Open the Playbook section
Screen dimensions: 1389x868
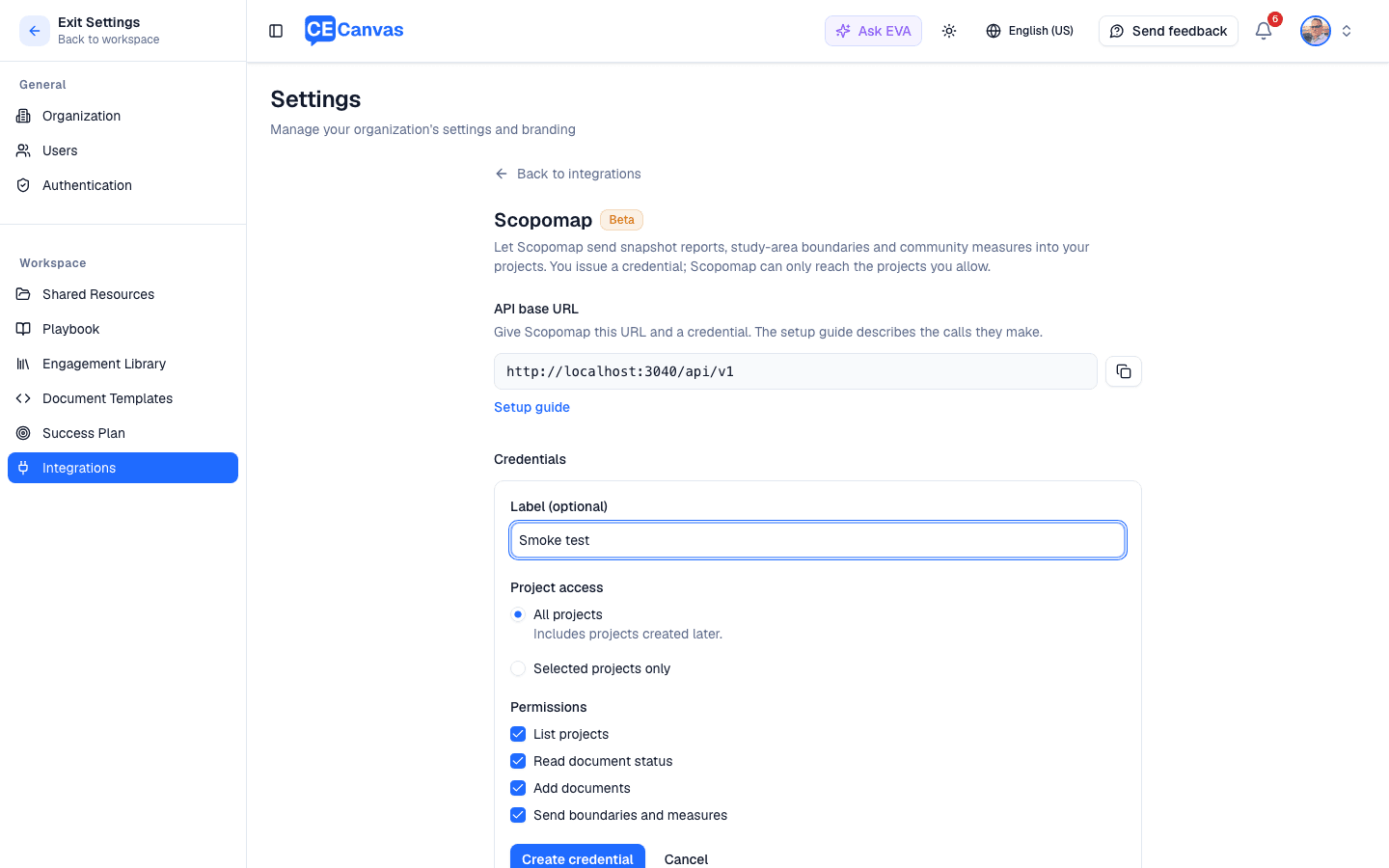coord(123,329)
